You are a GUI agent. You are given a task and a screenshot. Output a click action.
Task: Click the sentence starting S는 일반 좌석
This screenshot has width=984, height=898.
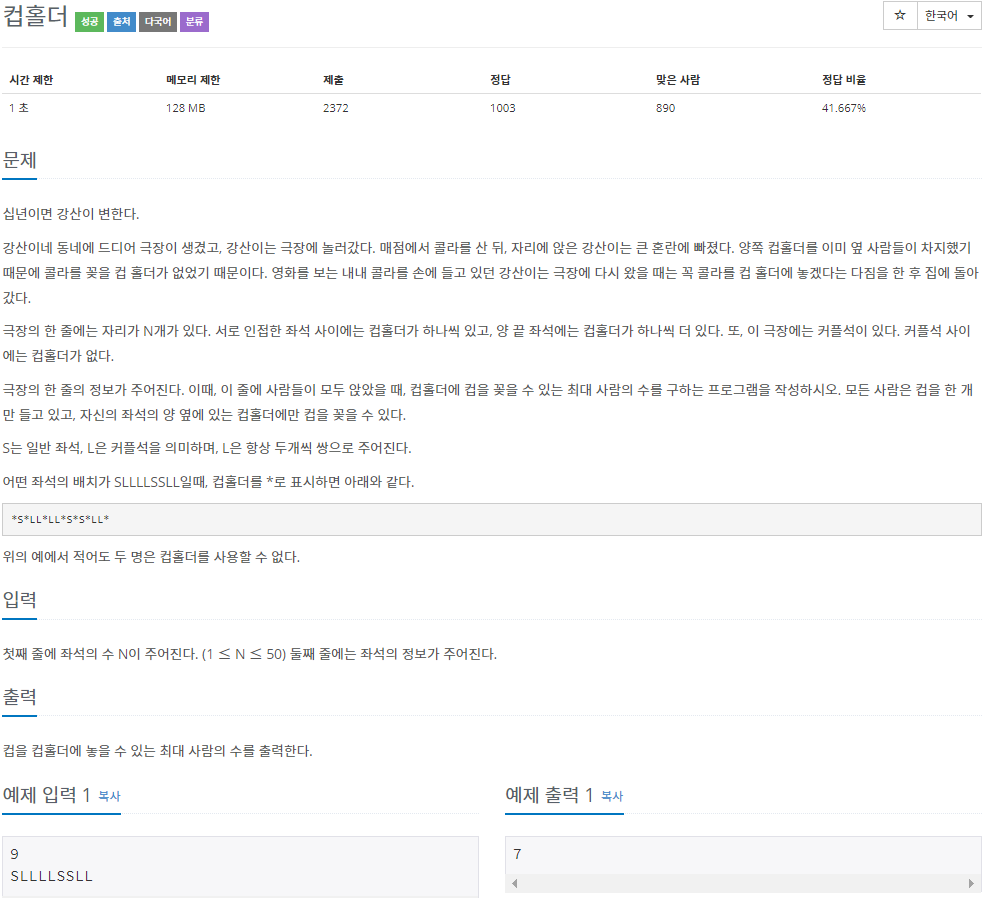(x=207, y=448)
